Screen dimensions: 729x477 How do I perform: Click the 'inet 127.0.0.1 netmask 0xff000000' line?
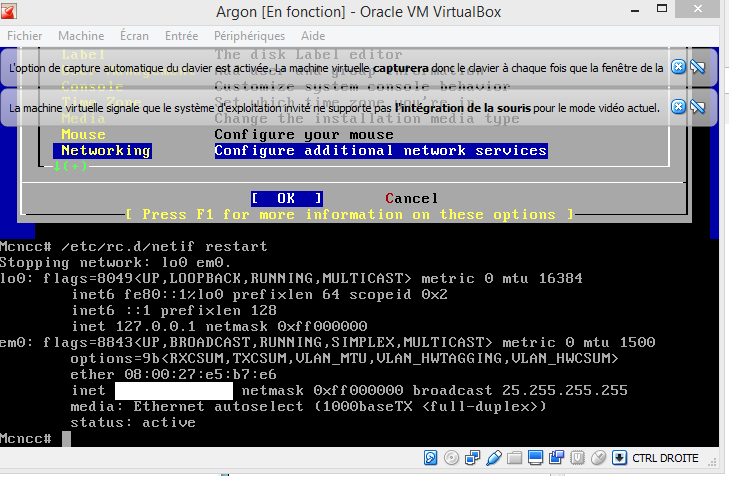(x=219, y=326)
